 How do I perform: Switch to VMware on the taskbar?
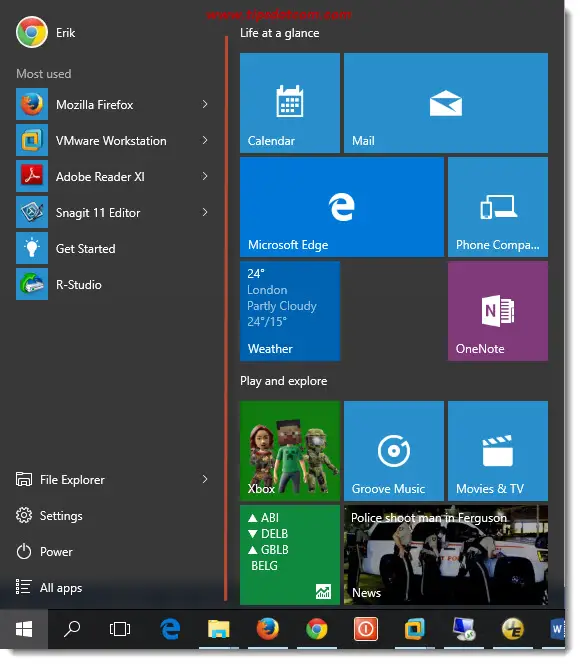tap(414, 629)
